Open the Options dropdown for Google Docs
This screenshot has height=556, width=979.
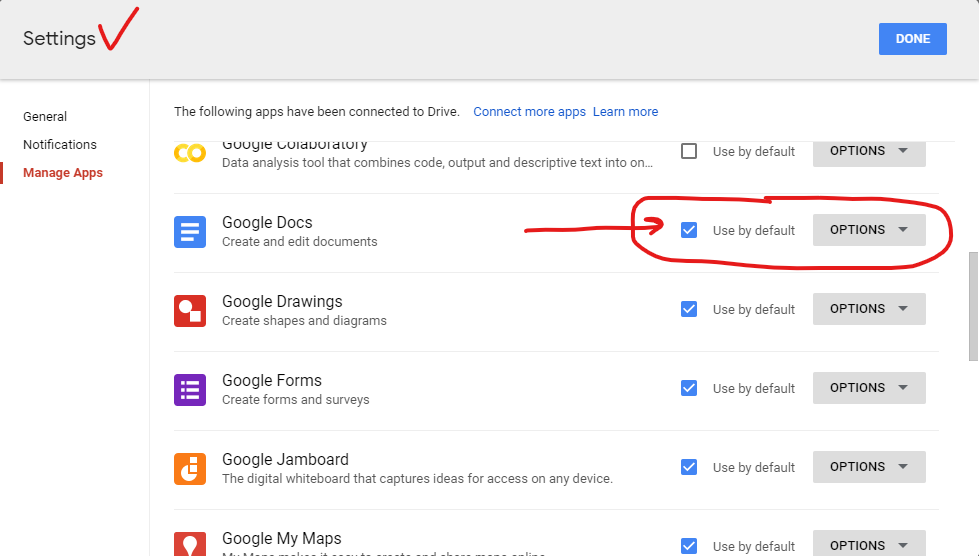(x=869, y=230)
